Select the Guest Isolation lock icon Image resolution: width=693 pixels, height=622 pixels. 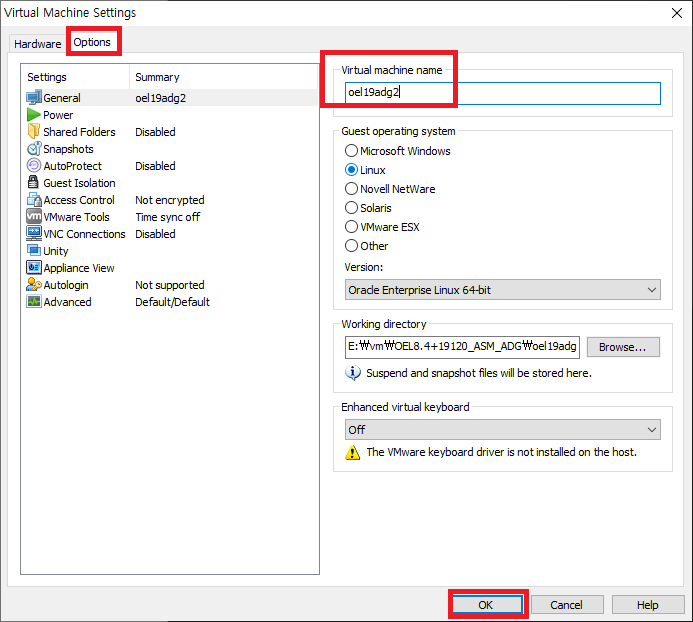click(x=33, y=183)
